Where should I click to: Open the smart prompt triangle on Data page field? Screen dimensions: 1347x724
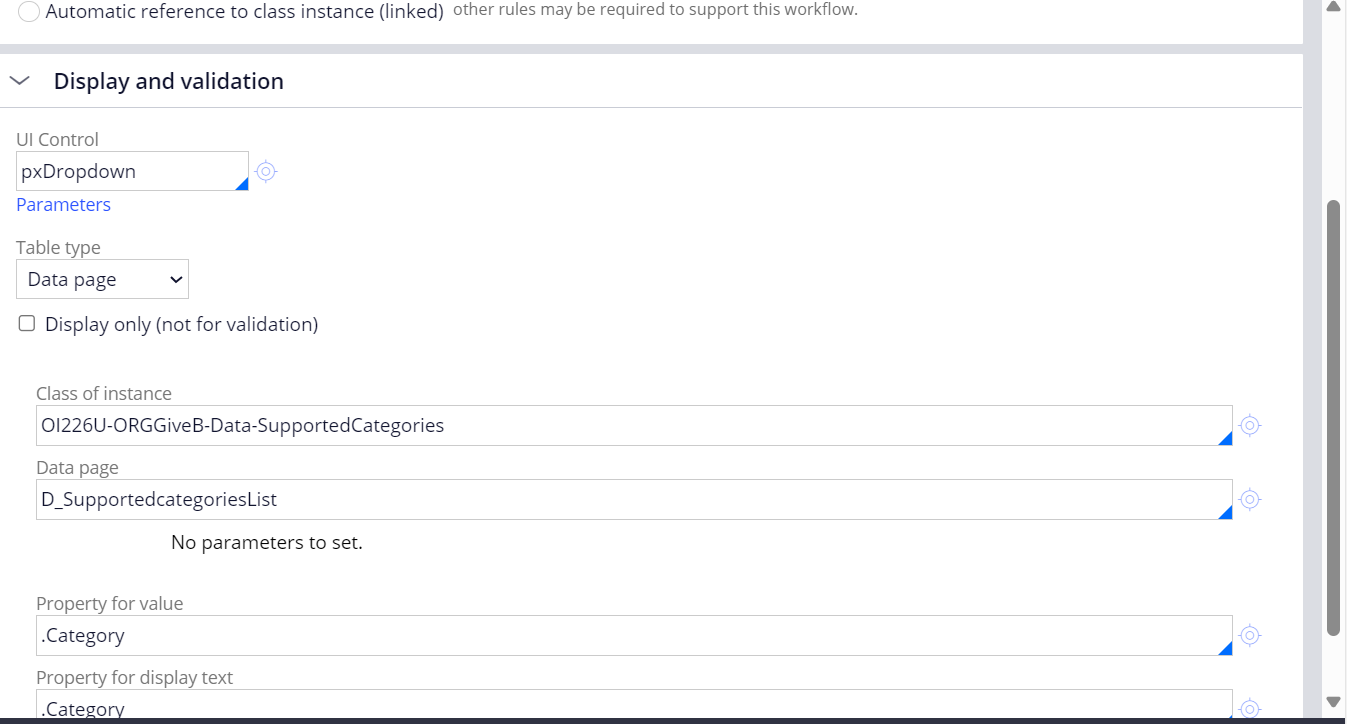[1225, 512]
